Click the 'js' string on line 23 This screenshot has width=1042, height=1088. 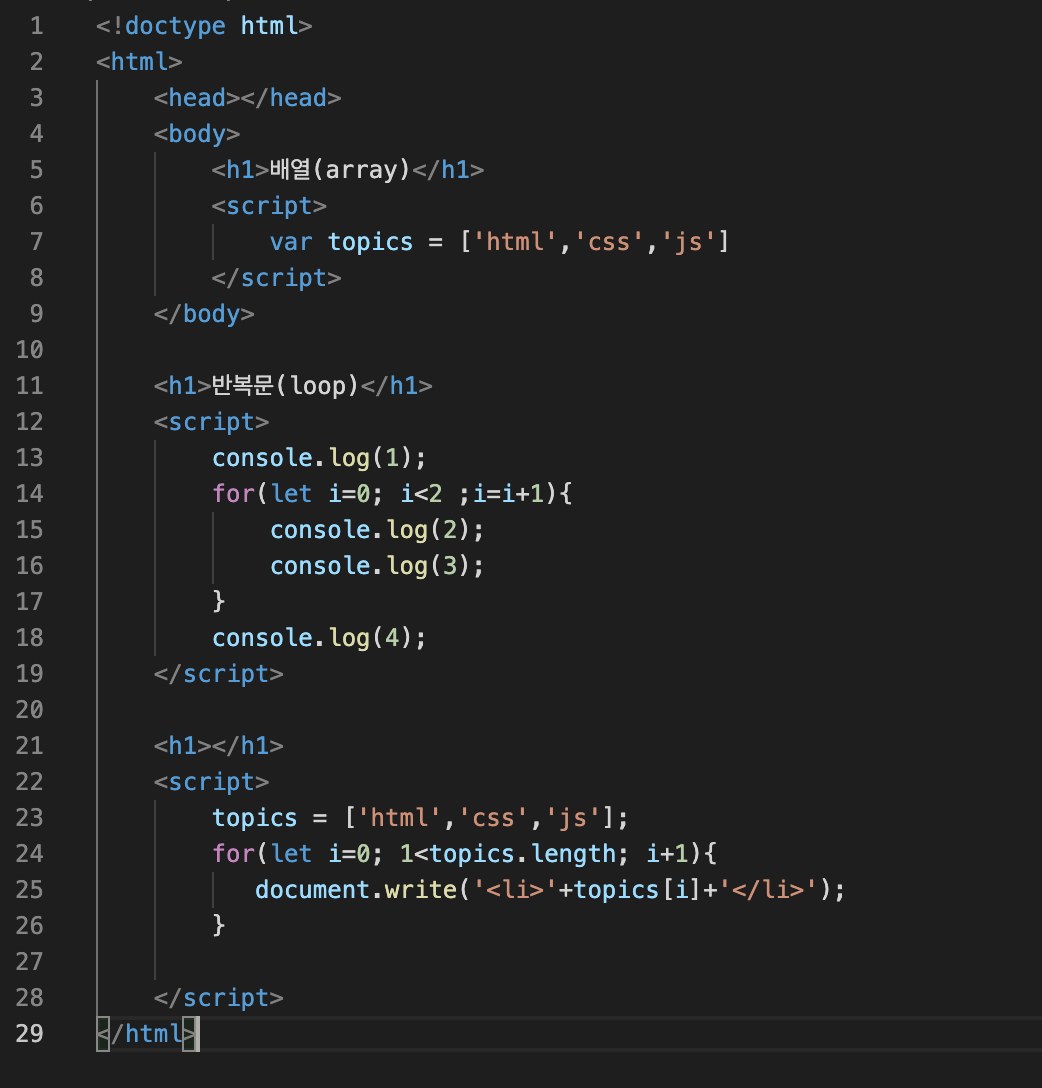pyautogui.click(x=572, y=818)
